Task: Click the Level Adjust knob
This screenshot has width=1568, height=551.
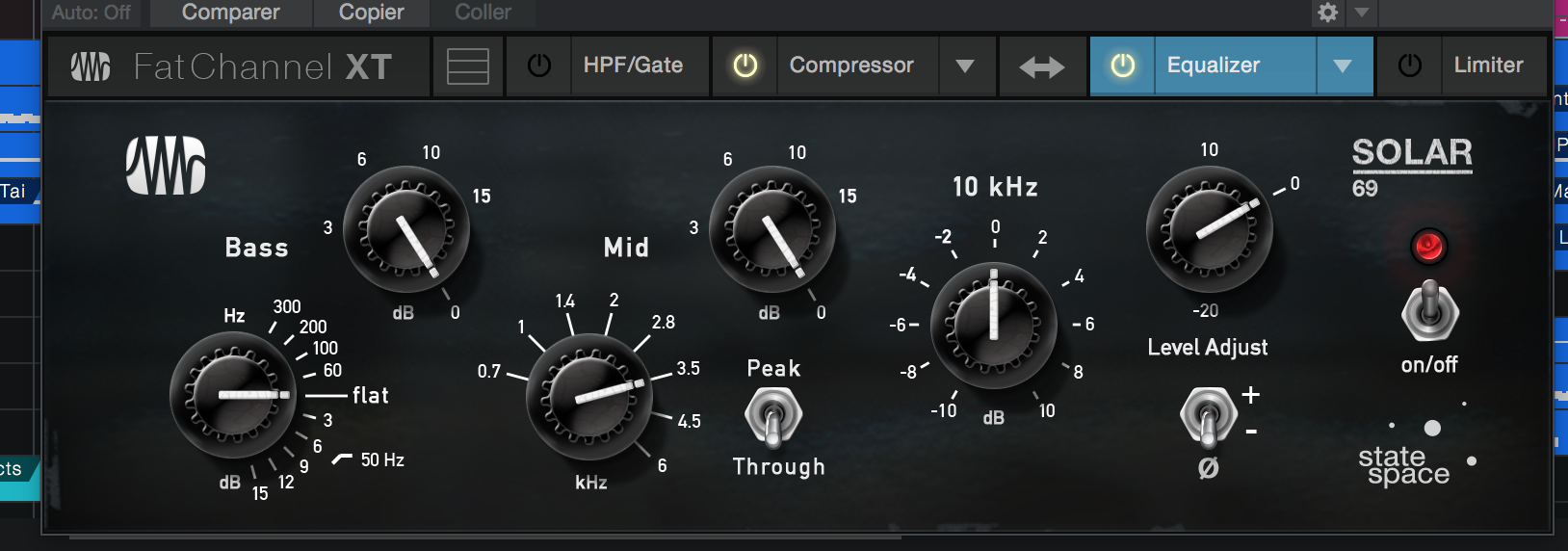Action: pos(1210,229)
